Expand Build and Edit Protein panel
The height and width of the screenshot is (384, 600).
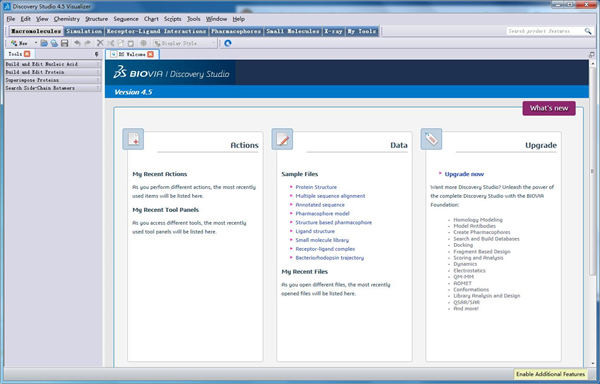coord(53,72)
